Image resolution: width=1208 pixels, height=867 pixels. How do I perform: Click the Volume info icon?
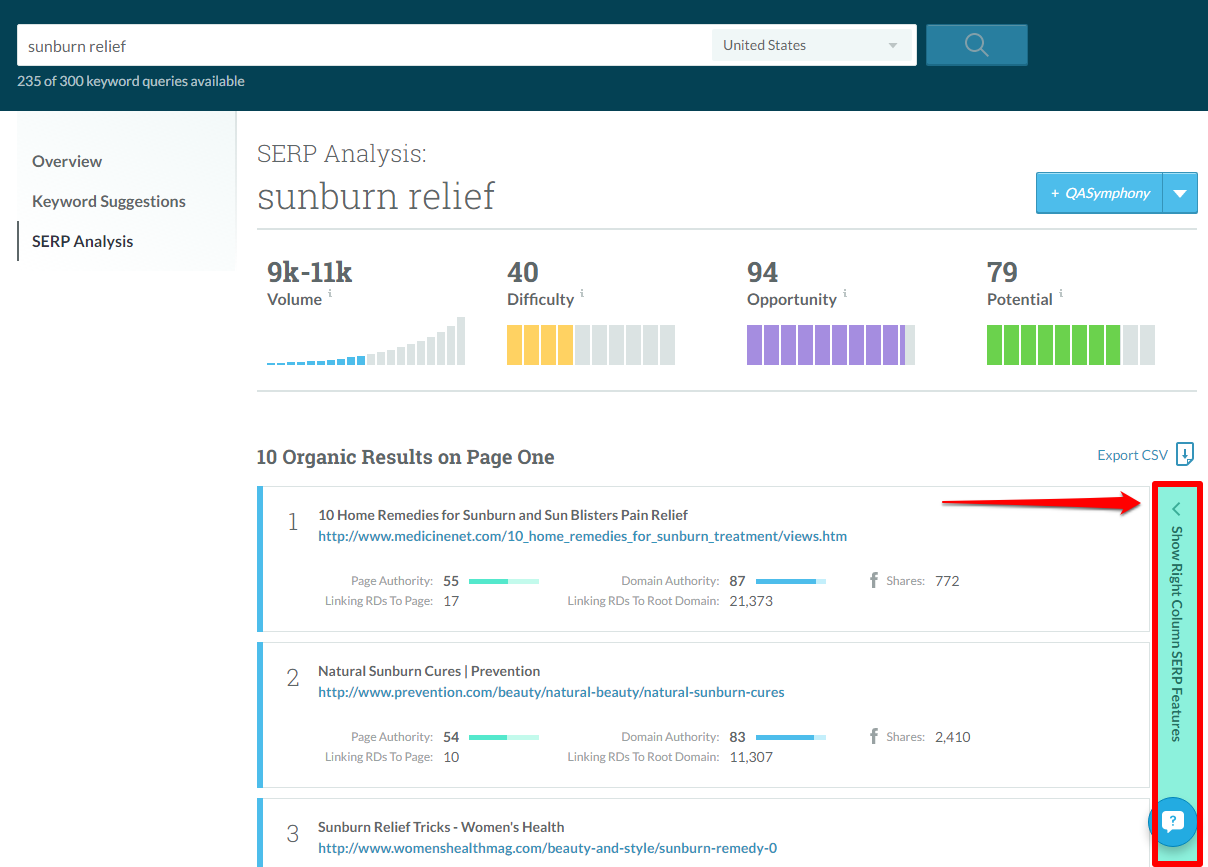332,293
